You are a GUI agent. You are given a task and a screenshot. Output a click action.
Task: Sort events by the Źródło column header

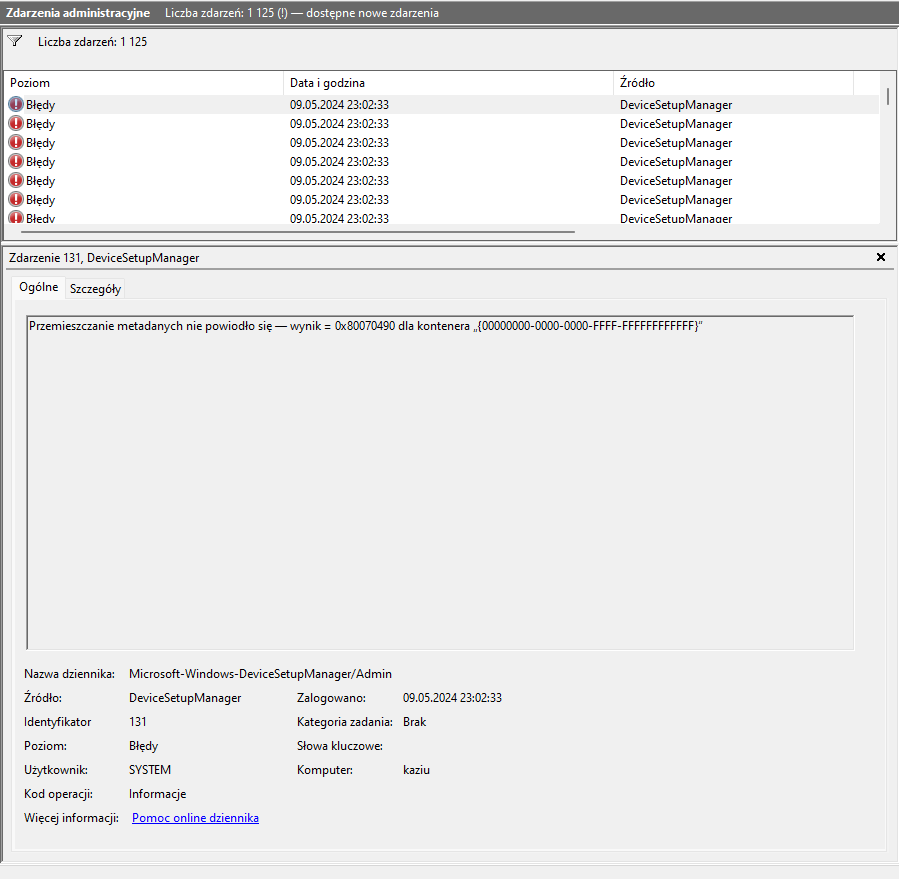(733, 83)
